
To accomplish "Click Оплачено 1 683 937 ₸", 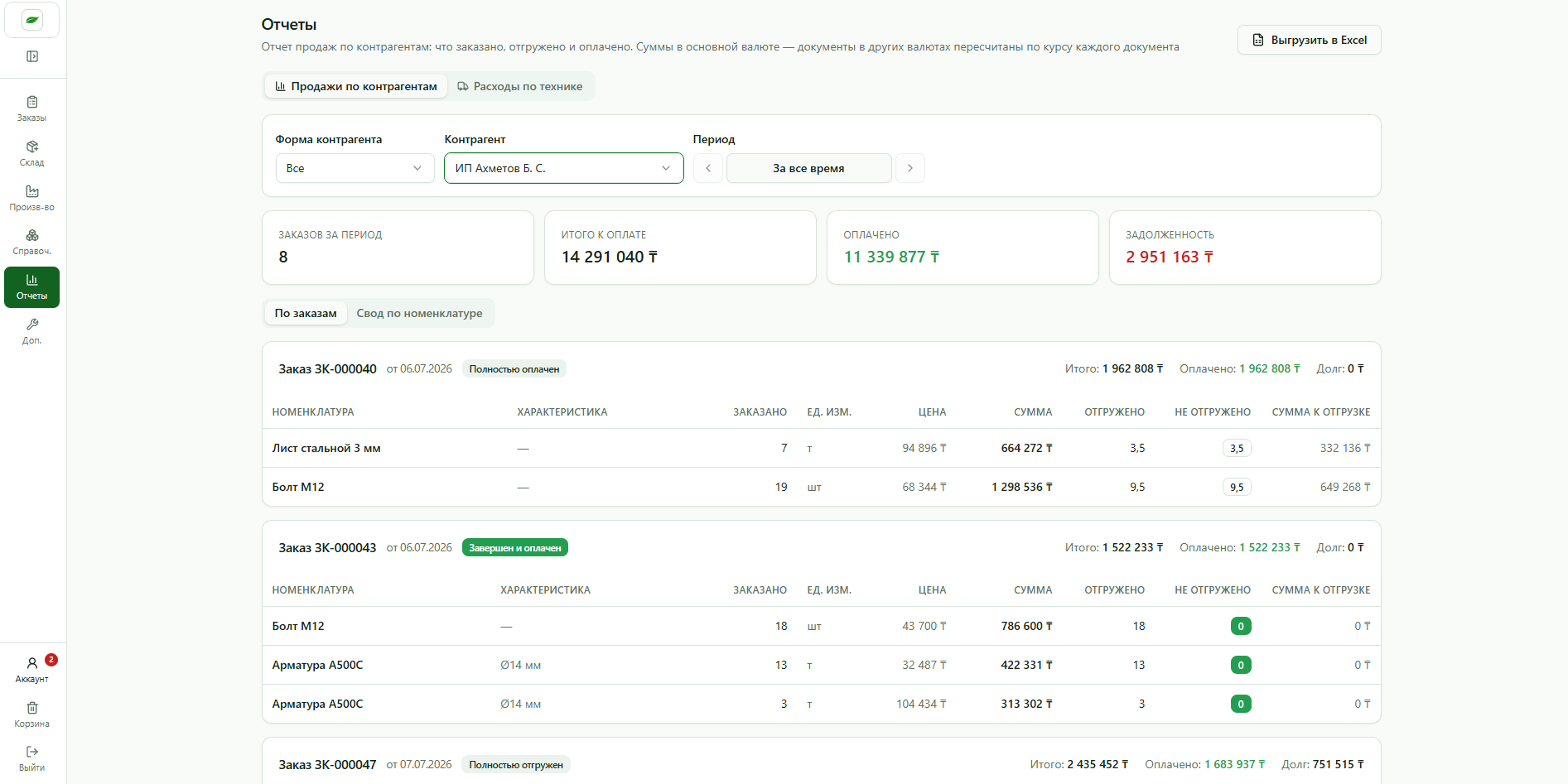I will coord(1205,765).
